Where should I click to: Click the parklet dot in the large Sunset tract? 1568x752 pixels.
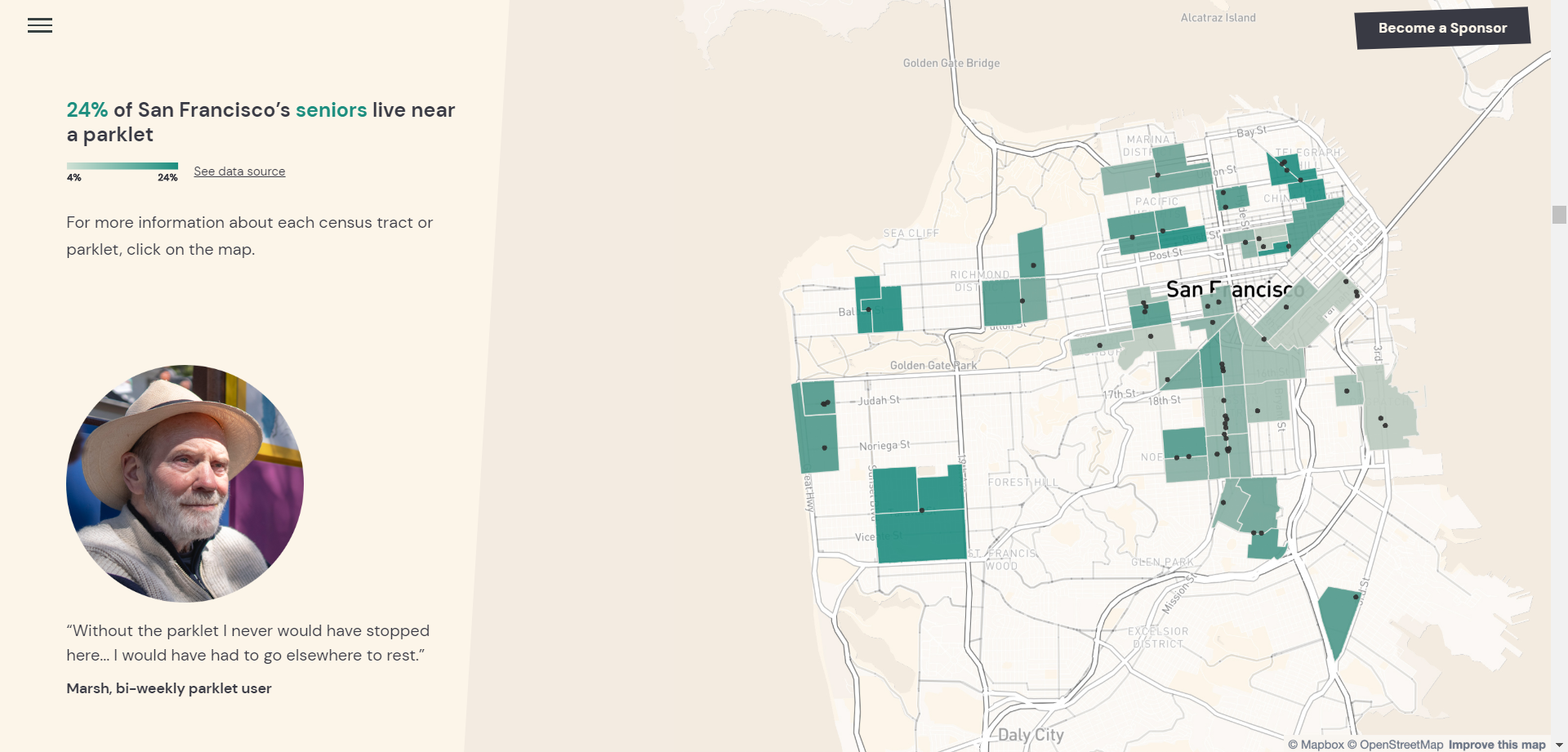(922, 510)
